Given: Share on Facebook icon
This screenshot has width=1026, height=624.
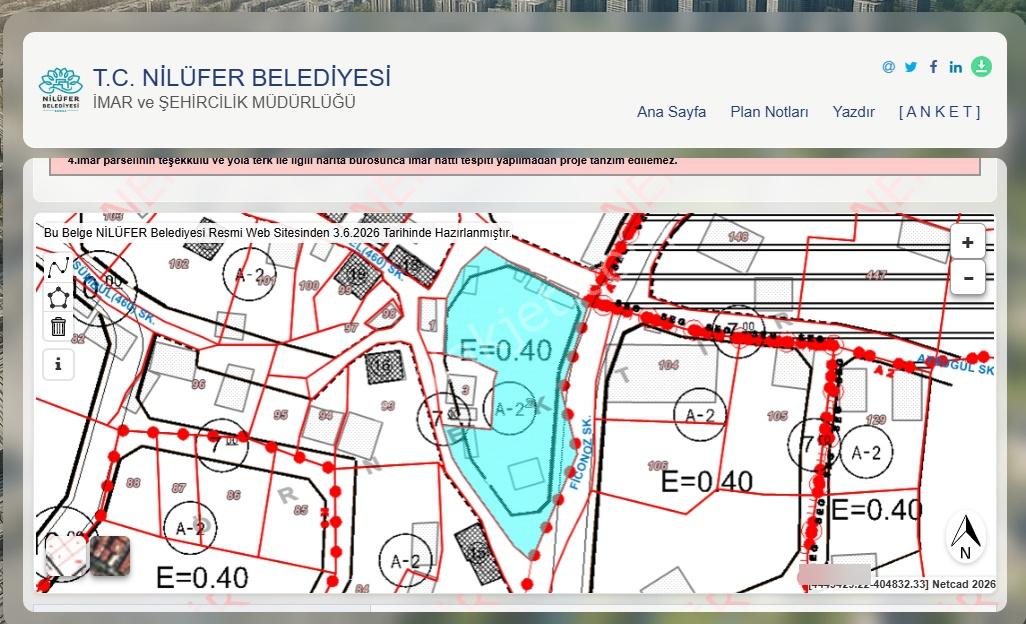Looking at the screenshot, I should point(934,67).
